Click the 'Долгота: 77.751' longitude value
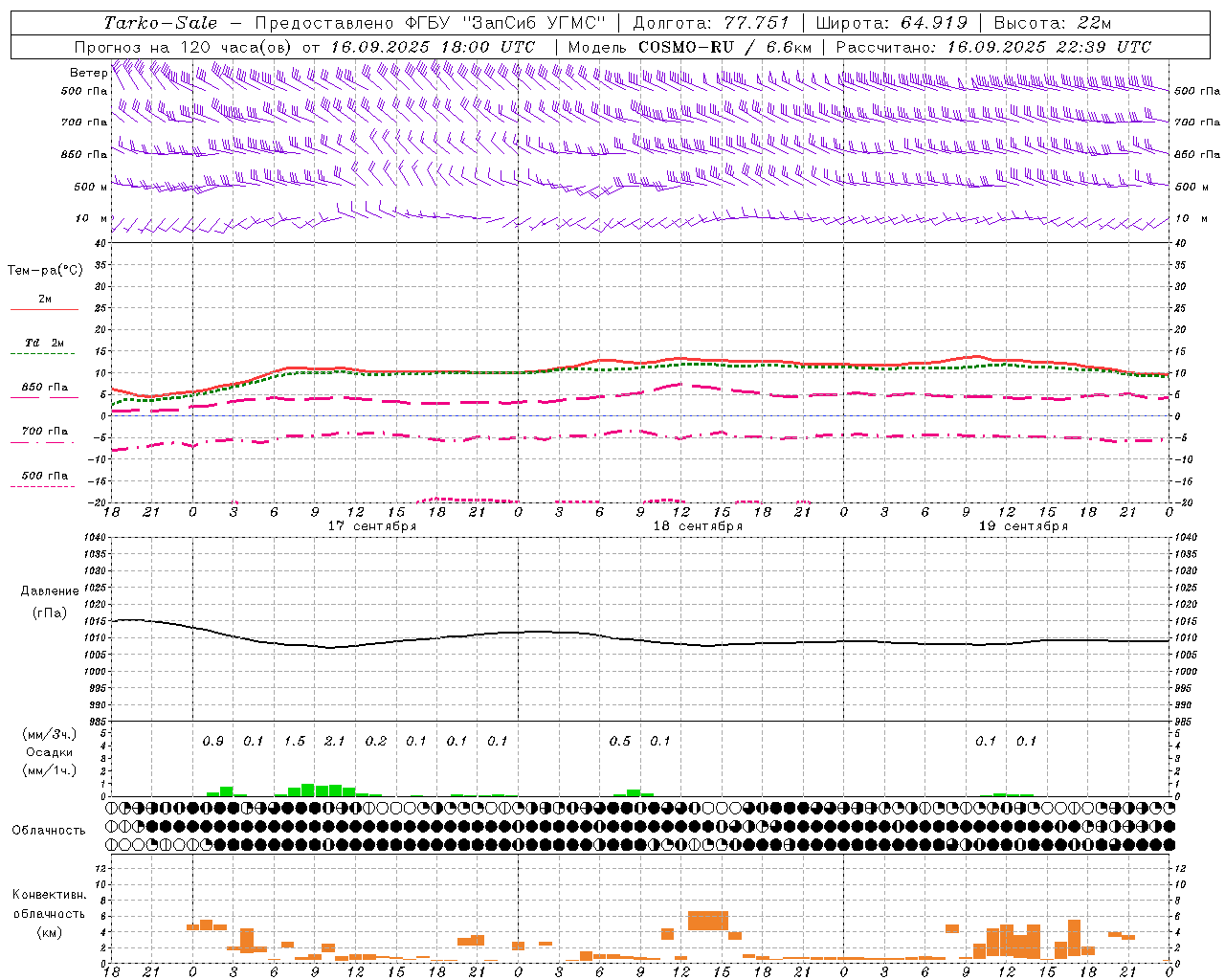This screenshot has width=1225, height=980. (x=711, y=23)
